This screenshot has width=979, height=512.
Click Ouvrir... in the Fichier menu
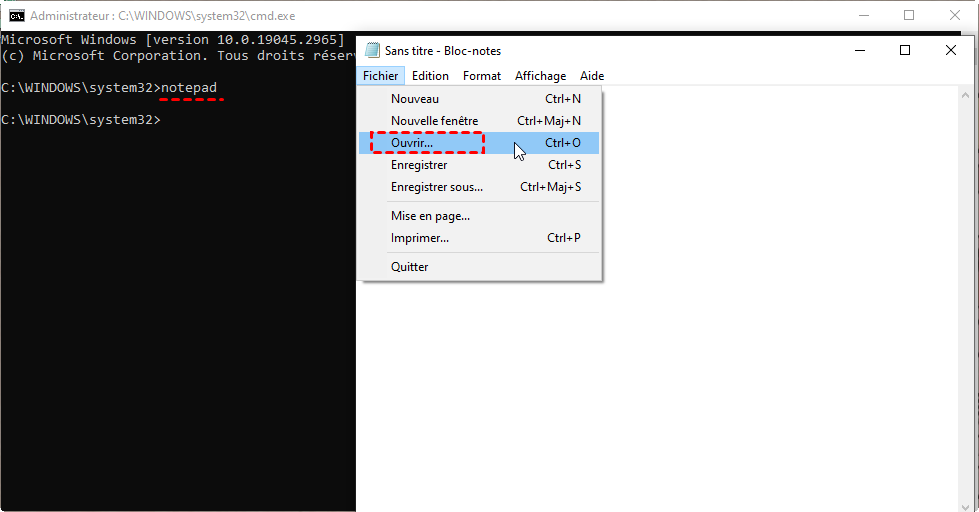pos(479,143)
